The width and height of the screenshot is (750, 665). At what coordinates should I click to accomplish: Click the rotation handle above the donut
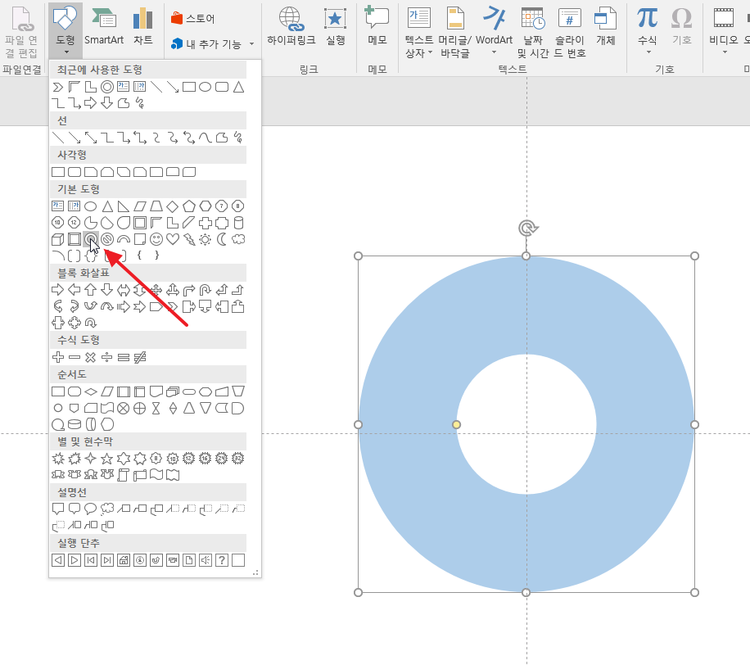coord(528,228)
